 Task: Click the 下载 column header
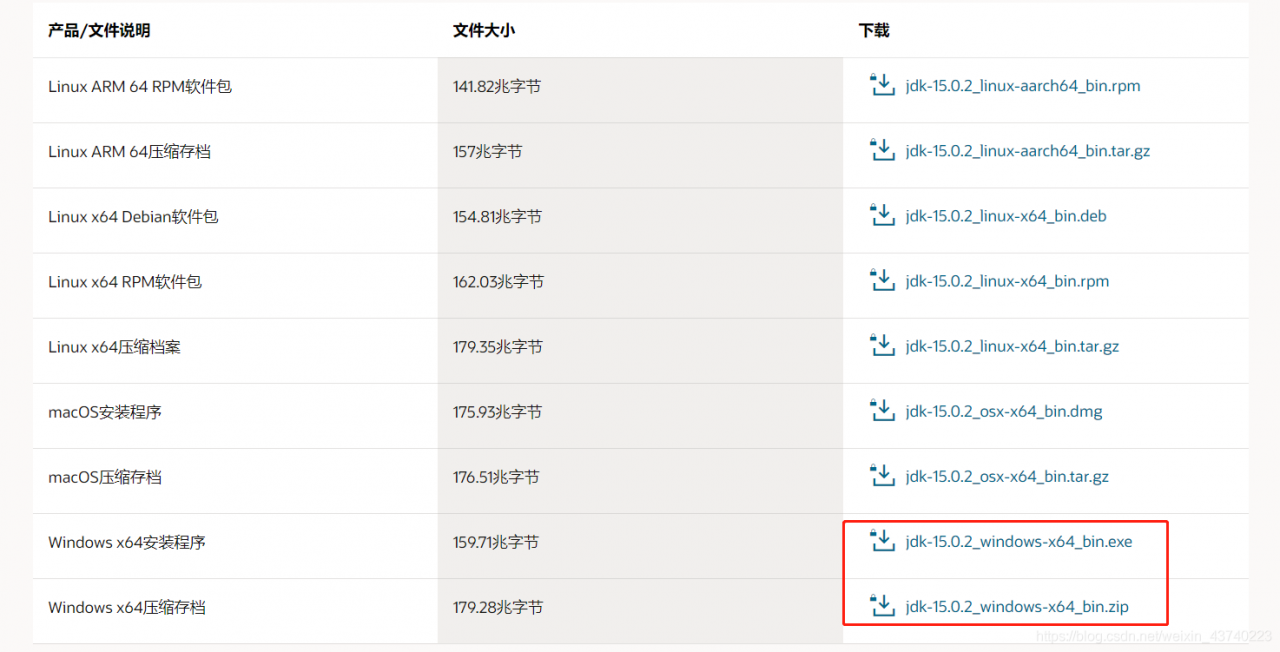[874, 30]
